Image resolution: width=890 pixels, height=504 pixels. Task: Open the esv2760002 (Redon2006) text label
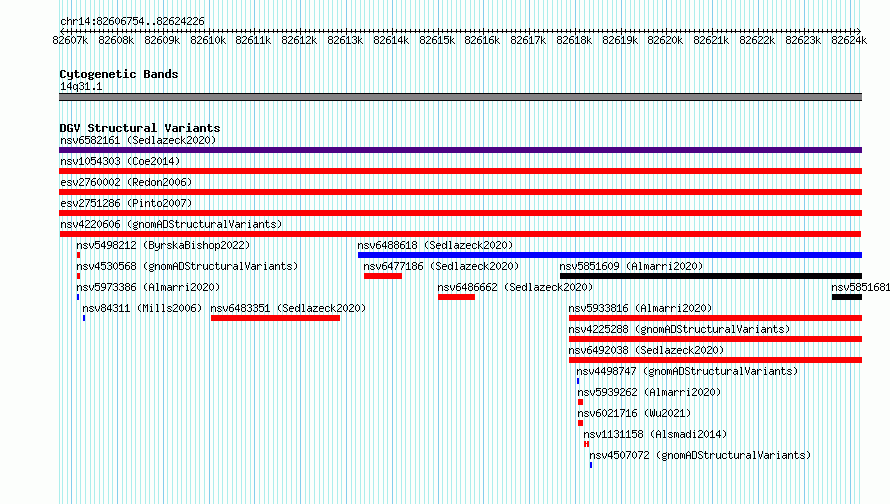click(126, 182)
